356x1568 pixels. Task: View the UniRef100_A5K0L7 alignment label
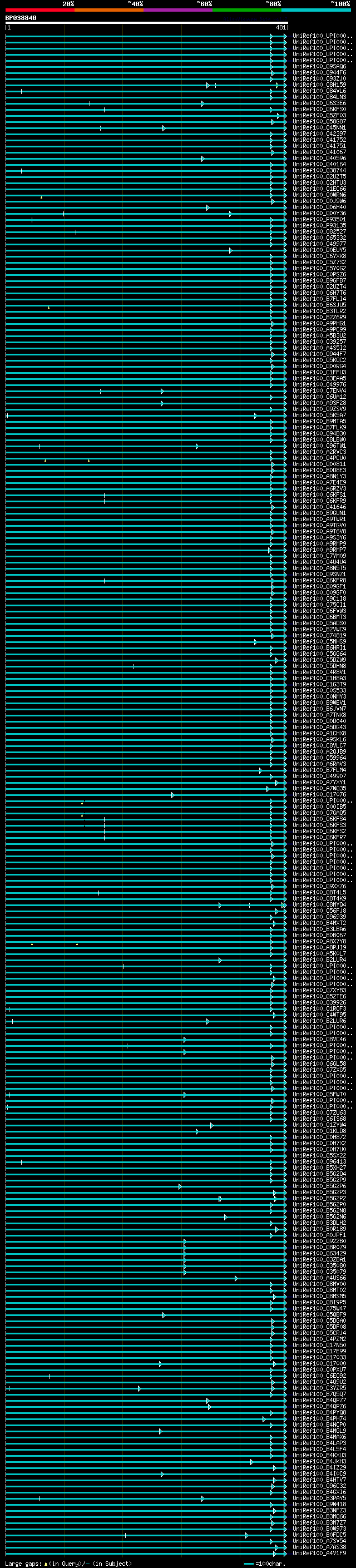click(319, 953)
